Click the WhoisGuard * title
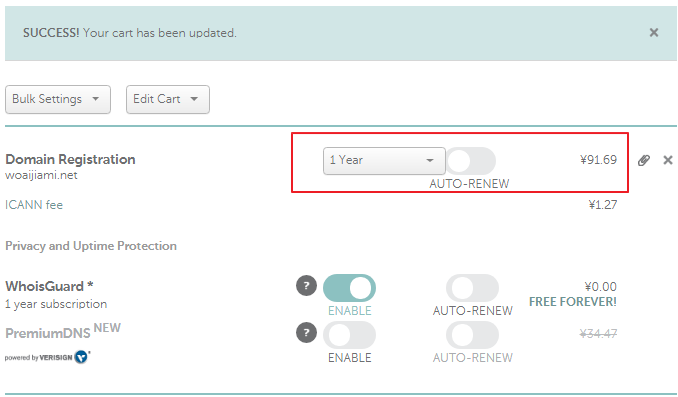This screenshot has height=397, width=678. (49, 286)
